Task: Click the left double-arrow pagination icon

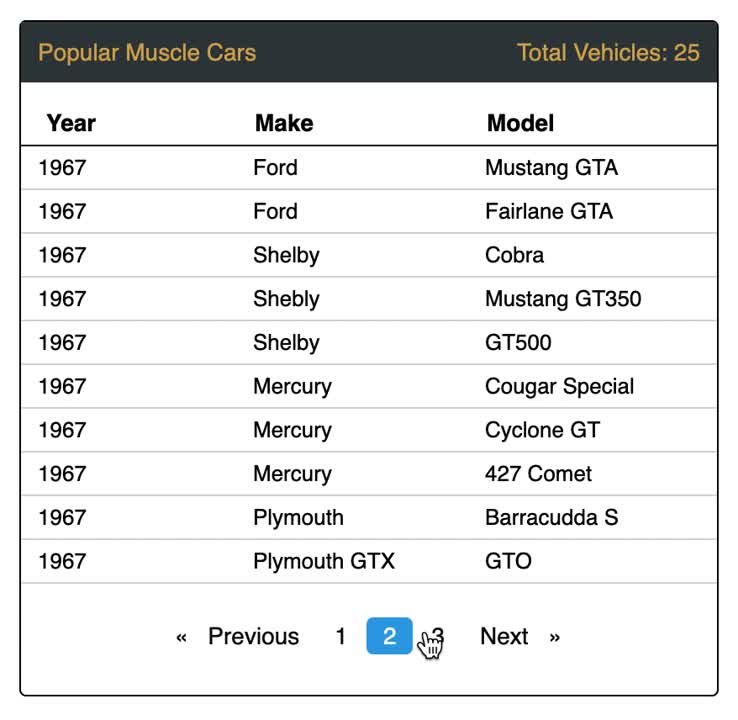Action: pyautogui.click(x=181, y=637)
